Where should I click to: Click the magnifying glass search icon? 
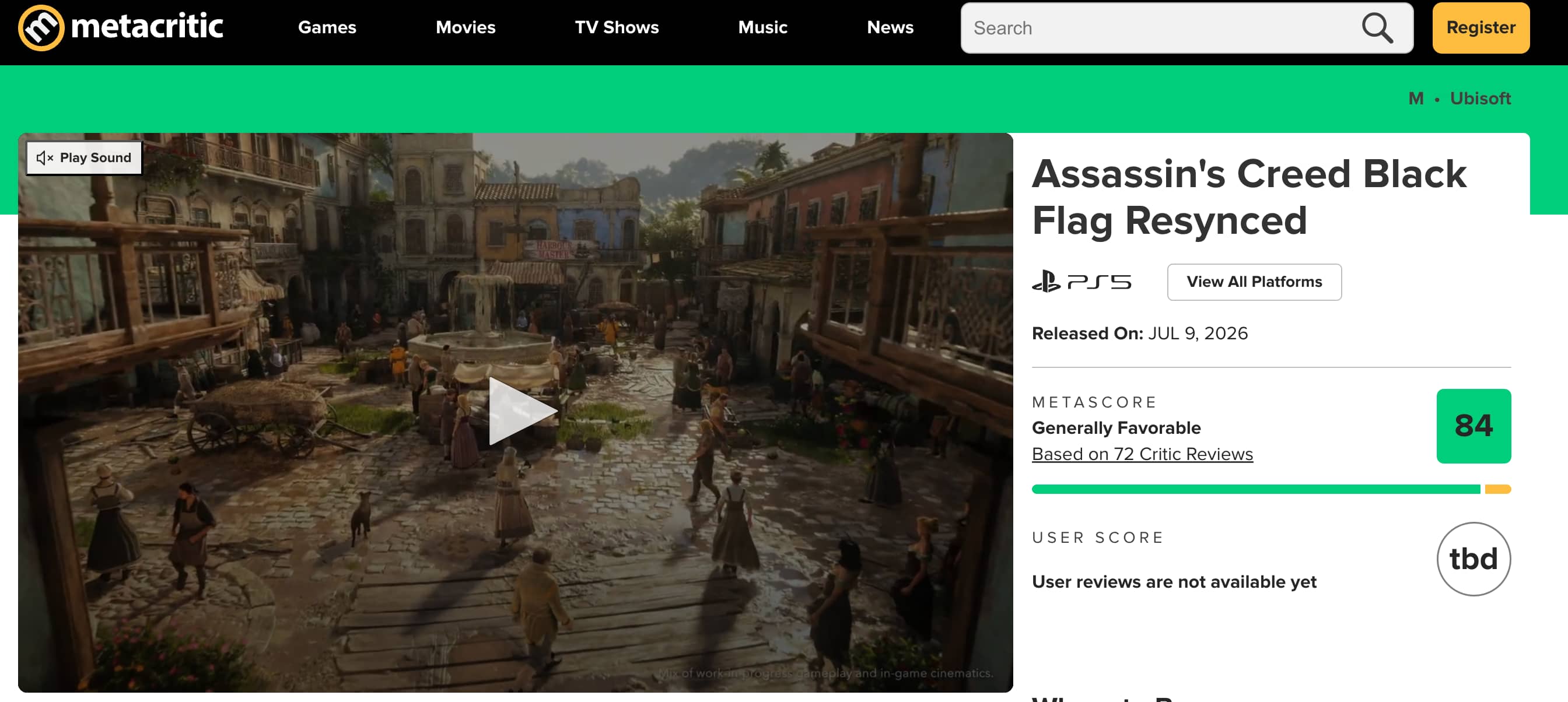pos(1377,28)
